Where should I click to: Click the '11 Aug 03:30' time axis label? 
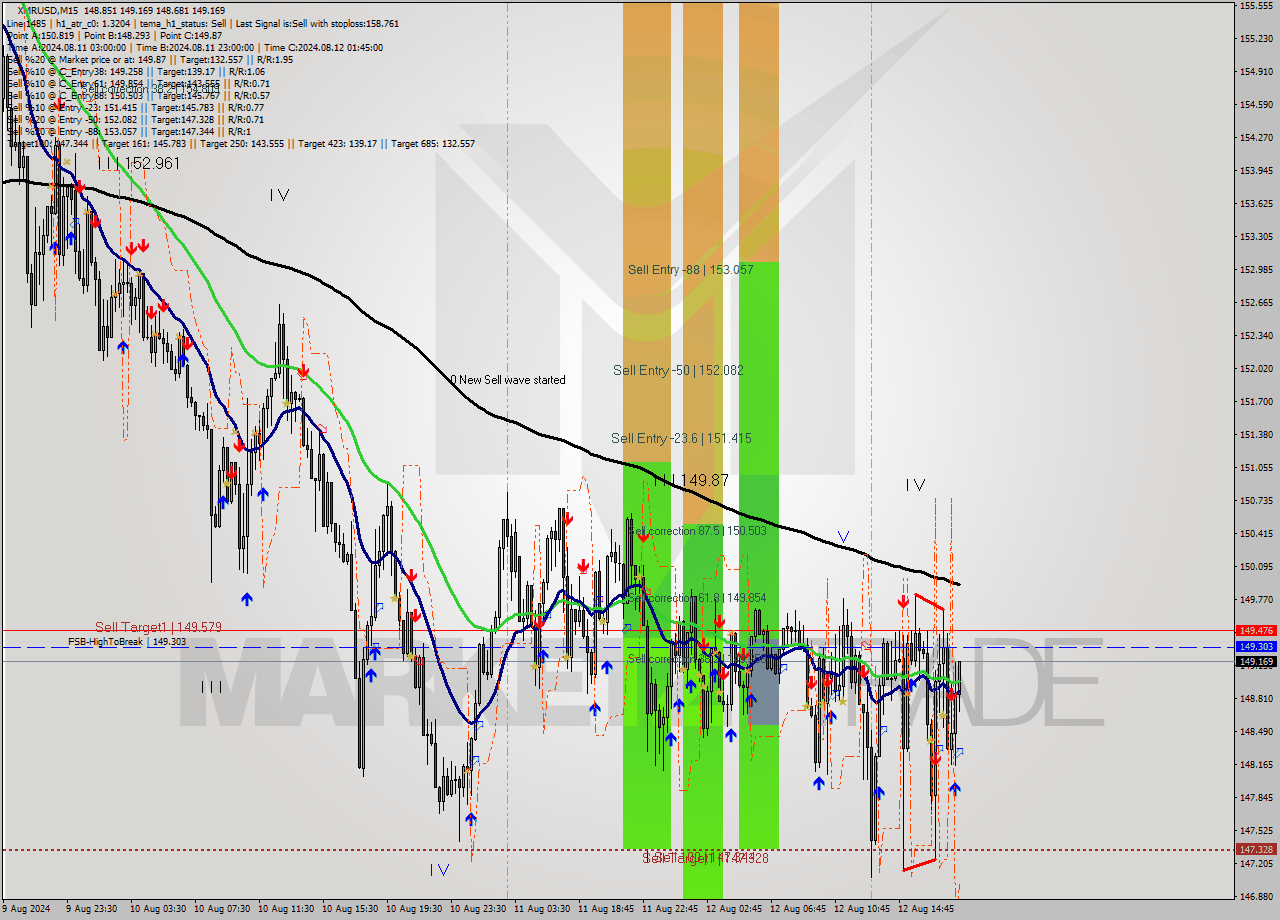(x=542, y=909)
